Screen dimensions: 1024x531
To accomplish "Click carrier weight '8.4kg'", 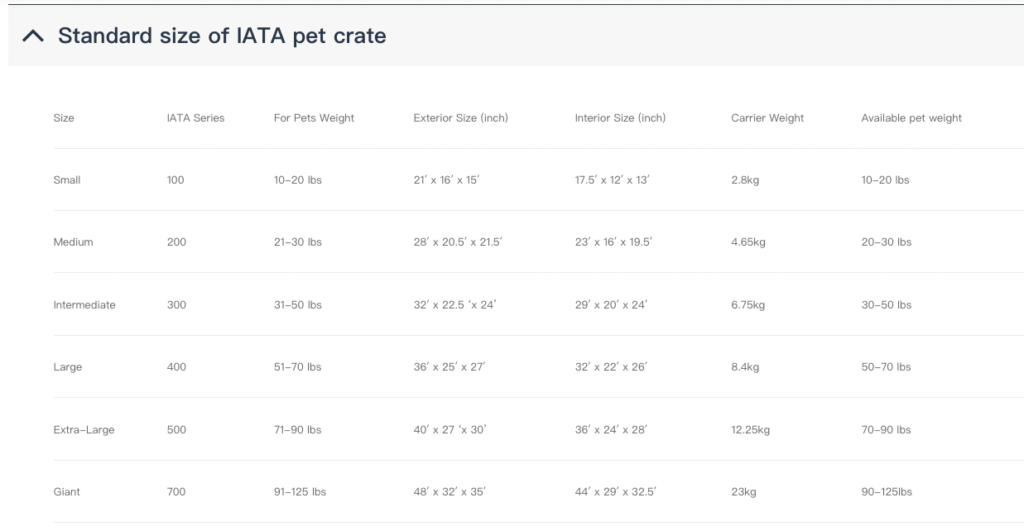I will (x=745, y=367).
